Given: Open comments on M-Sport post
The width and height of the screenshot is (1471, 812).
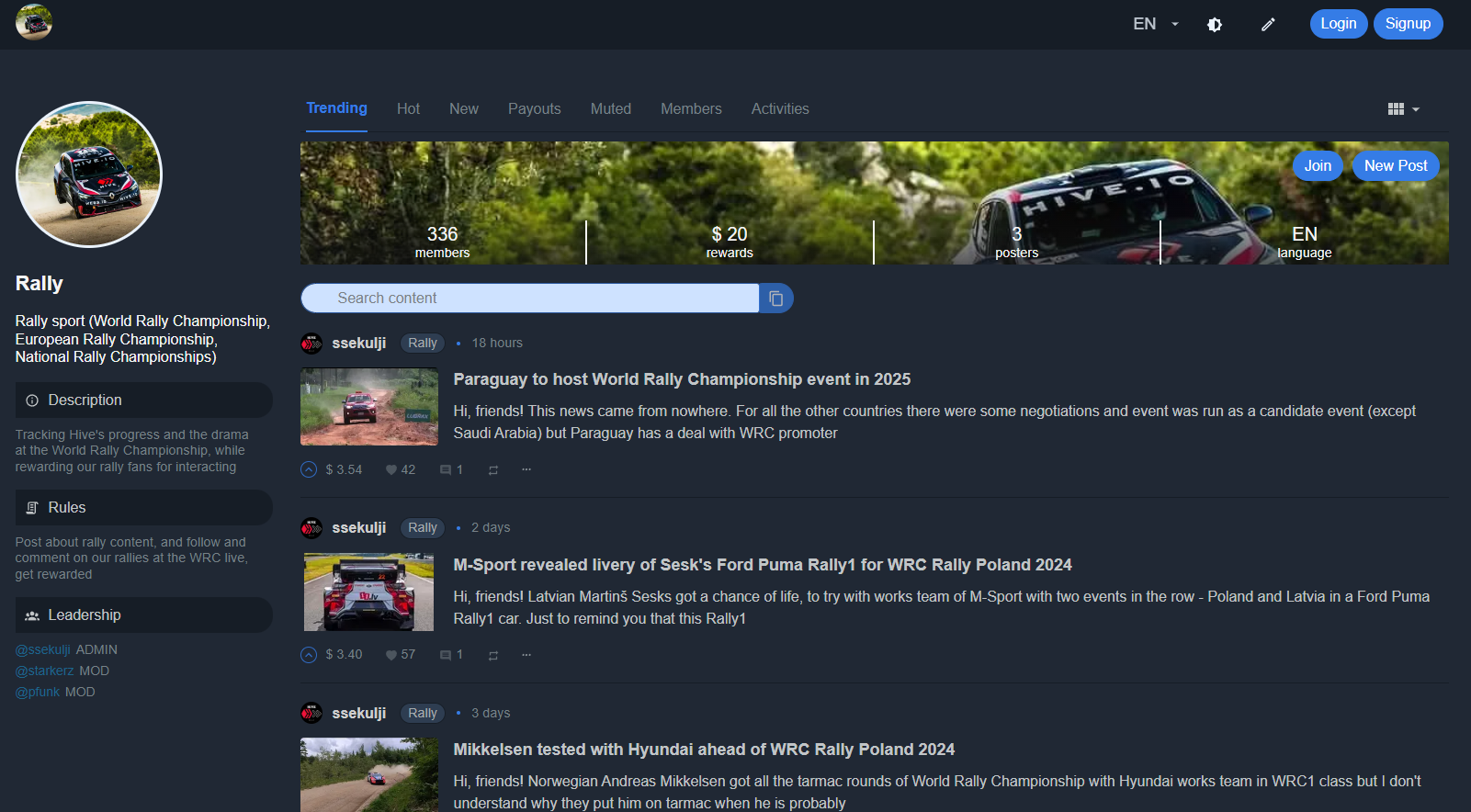Looking at the screenshot, I should click(451, 655).
